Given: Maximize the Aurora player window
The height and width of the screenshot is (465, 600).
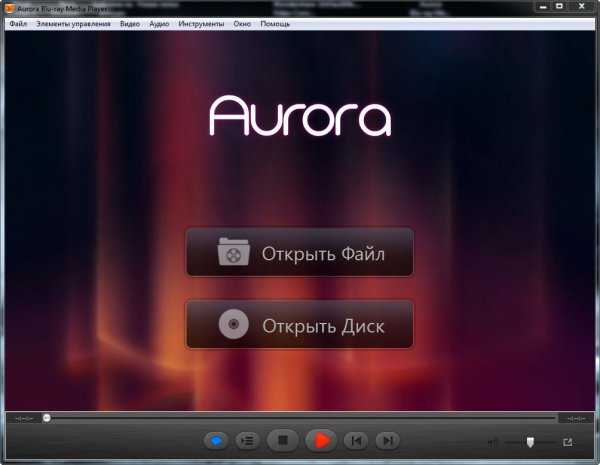Looking at the screenshot, I should point(559,6).
